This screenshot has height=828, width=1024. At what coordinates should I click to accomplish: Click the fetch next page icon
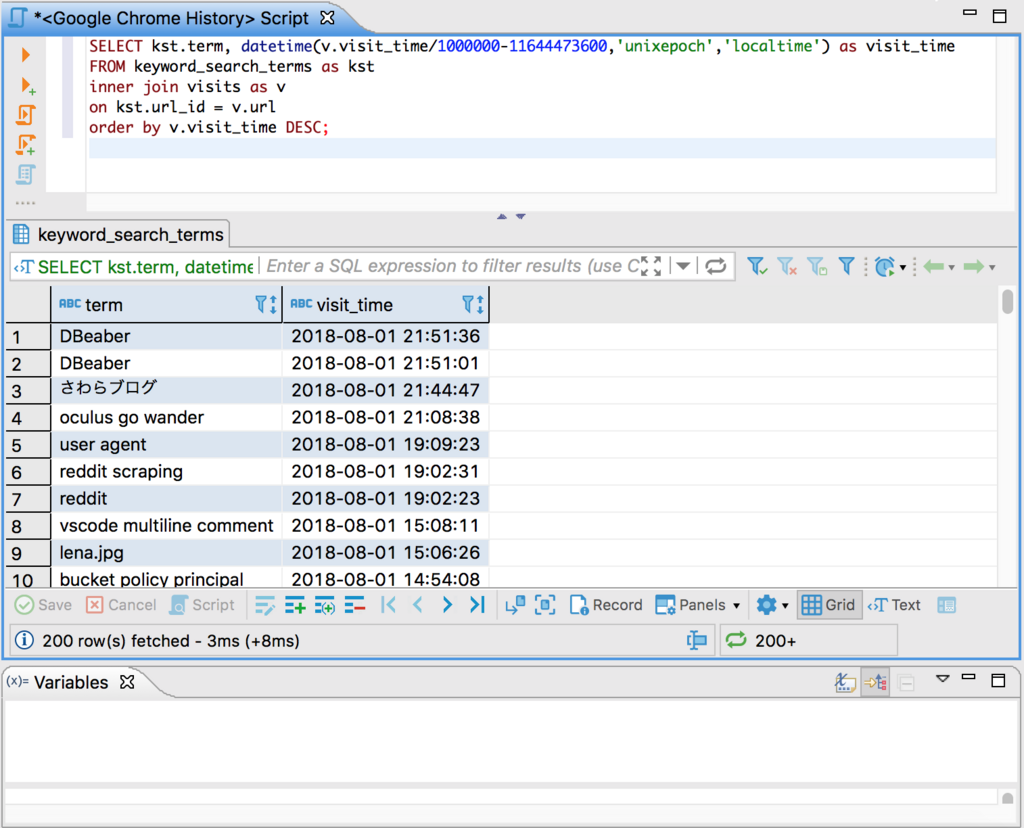click(515, 605)
